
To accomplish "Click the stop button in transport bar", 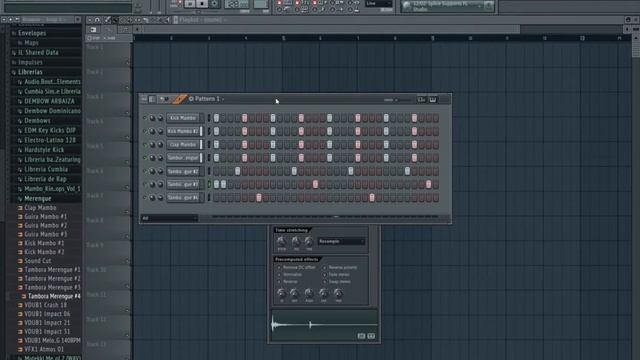I will point(202,4).
